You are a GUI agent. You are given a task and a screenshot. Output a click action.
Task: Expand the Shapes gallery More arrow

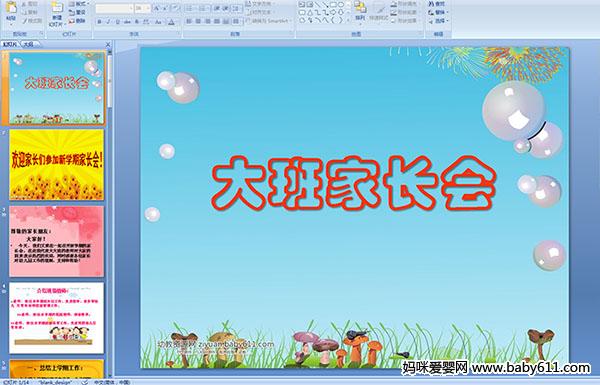pyautogui.click(x=348, y=20)
